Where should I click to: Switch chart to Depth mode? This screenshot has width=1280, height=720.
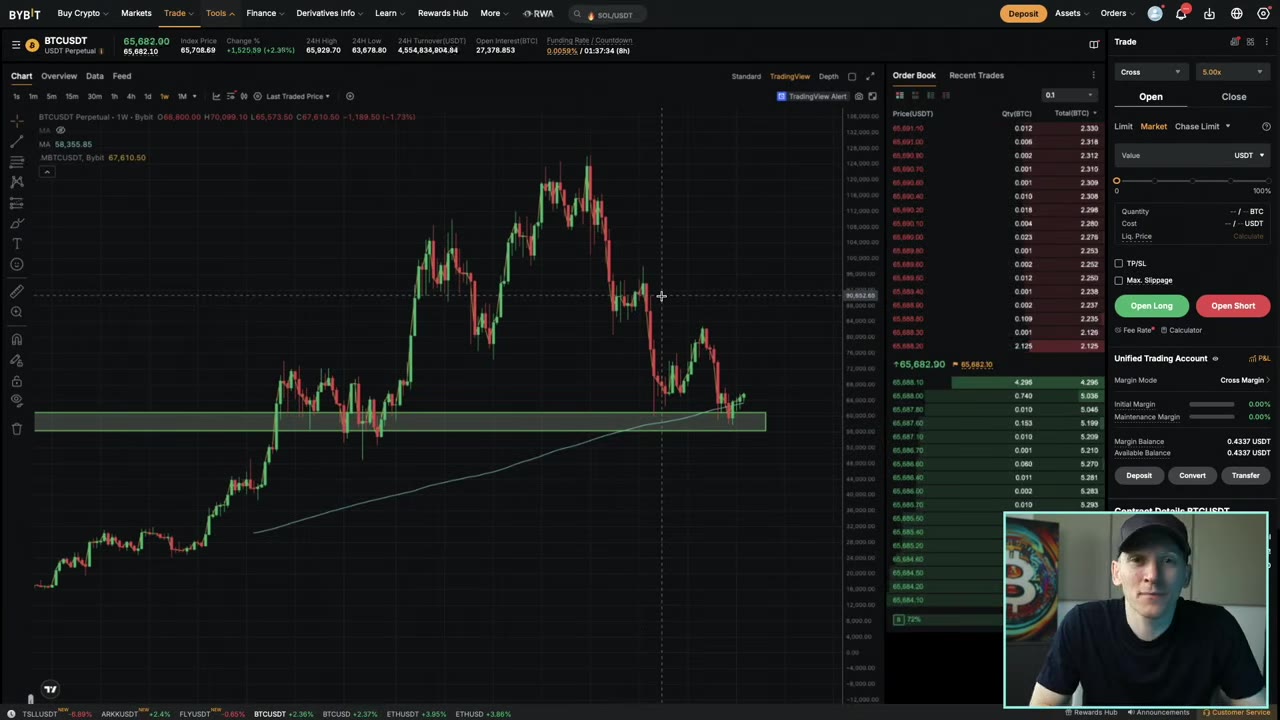[x=829, y=76]
